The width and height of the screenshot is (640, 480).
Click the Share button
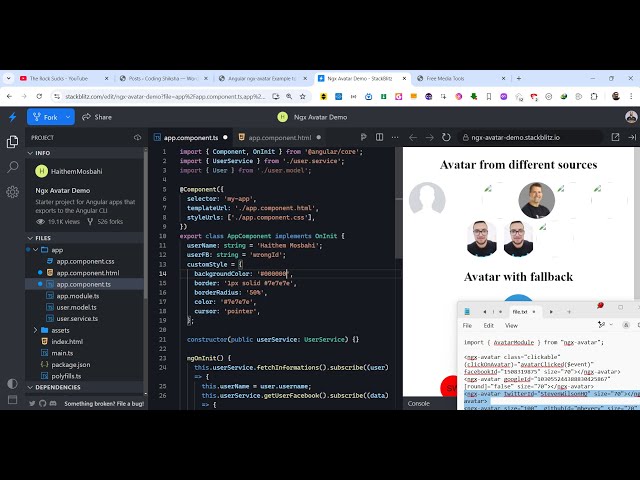tap(97, 117)
